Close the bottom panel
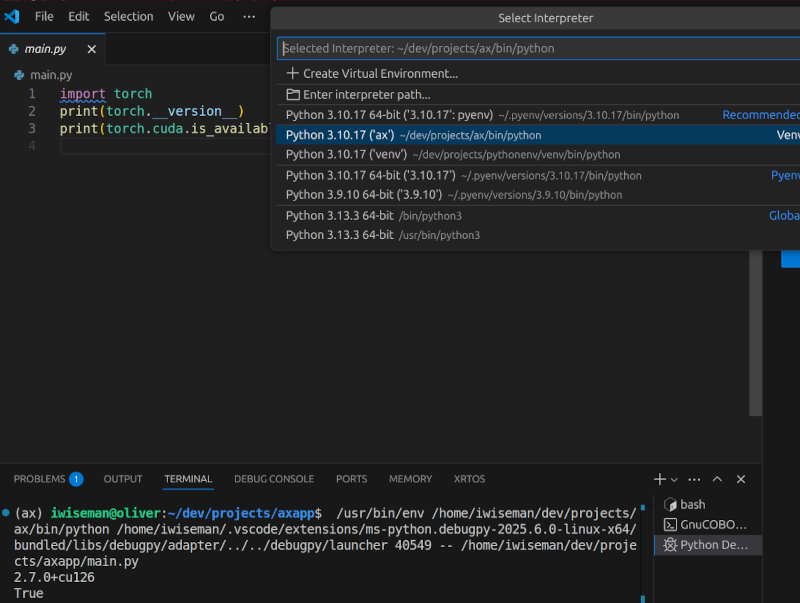Image resolution: width=800 pixels, height=603 pixels. click(x=741, y=479)
